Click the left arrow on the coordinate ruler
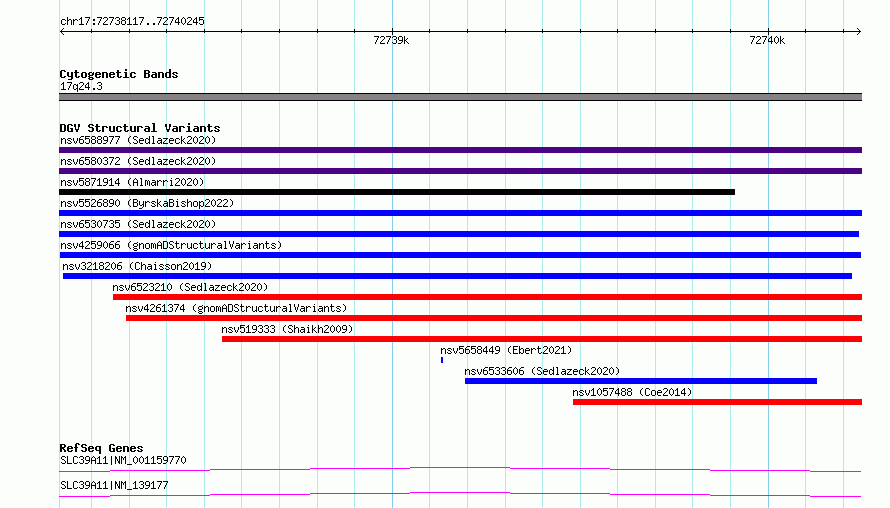This screenshot has width=890, height=508. (62, 31)
